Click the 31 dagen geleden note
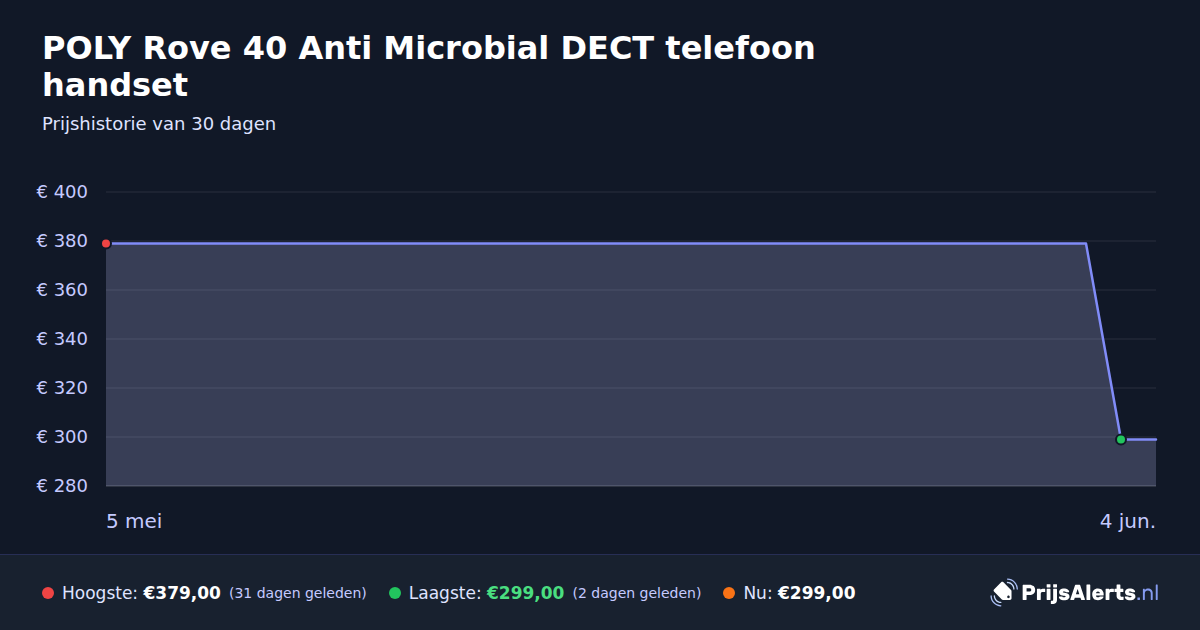This screenshot has height=630, width=1200. click(x=298, y=594)
